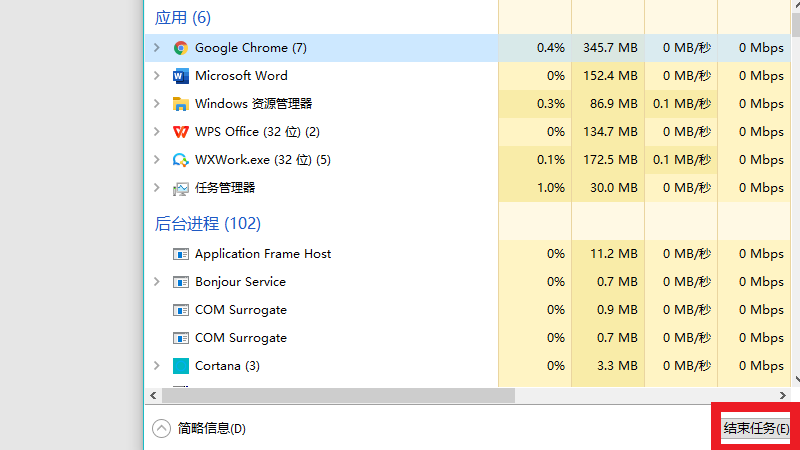Click the Cortana process icon
The width and height of the screenshot is (800, 450).
(181, 366)
